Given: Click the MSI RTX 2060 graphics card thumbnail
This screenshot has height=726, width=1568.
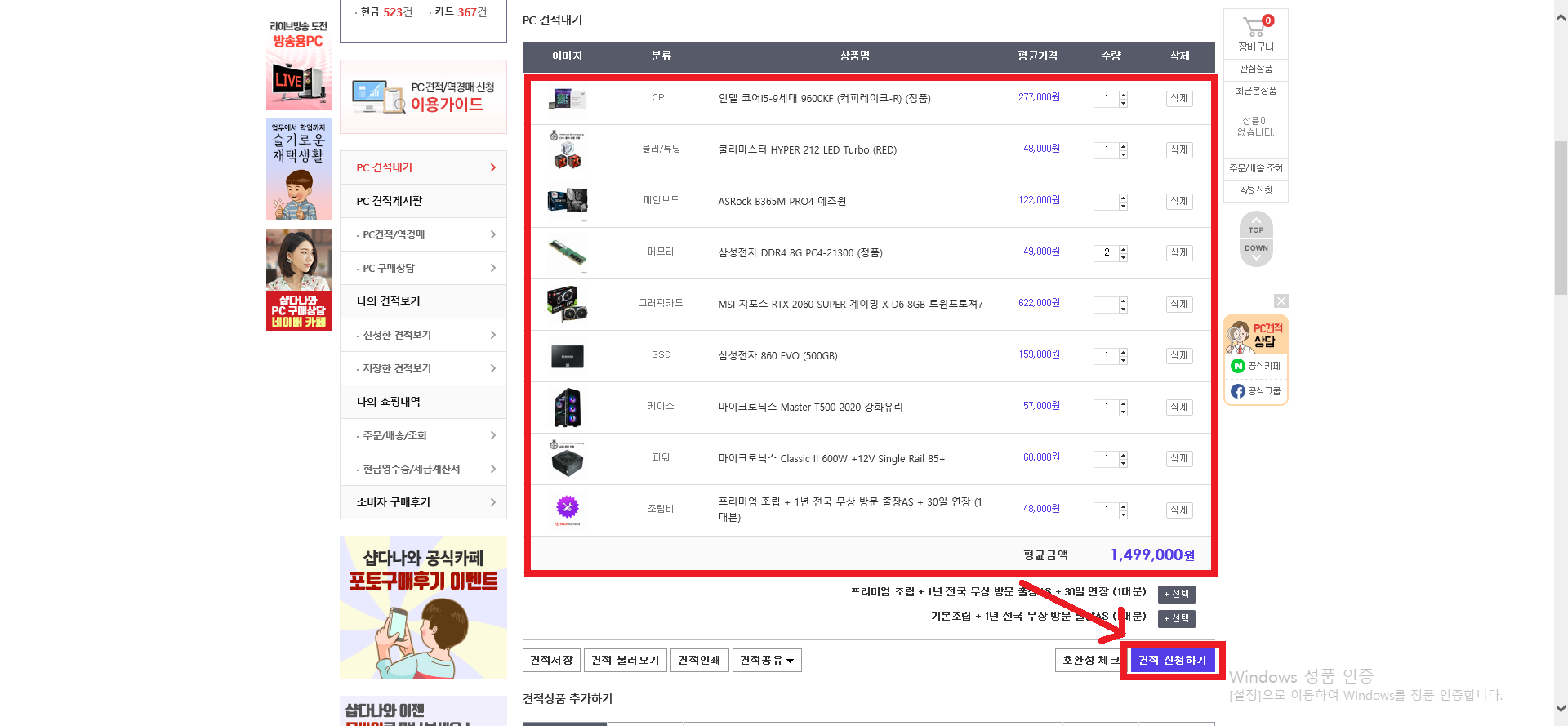Looking at the screenshot, I should 568,304.
